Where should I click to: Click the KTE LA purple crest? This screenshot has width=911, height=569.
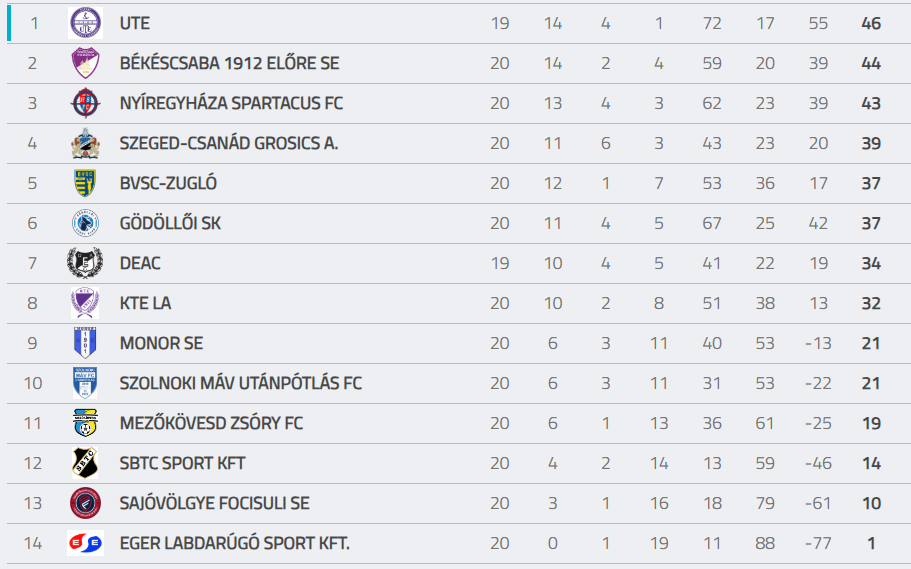pos(85,303)
